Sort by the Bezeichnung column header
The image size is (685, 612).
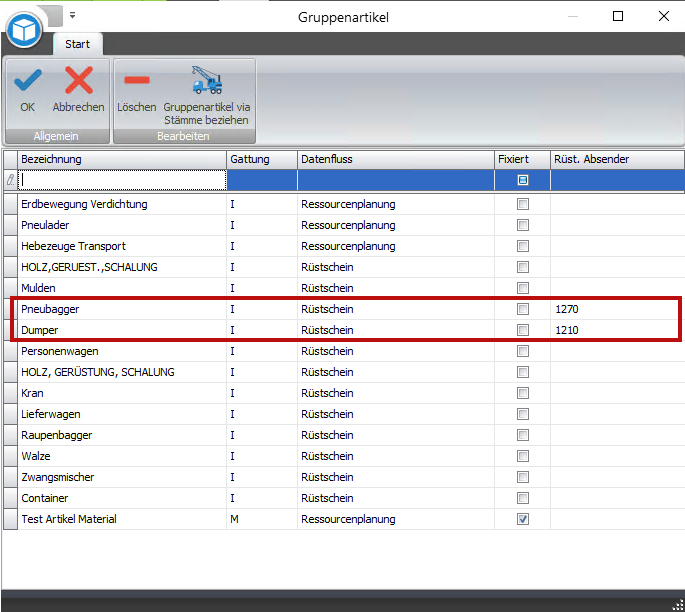[120, 160]
